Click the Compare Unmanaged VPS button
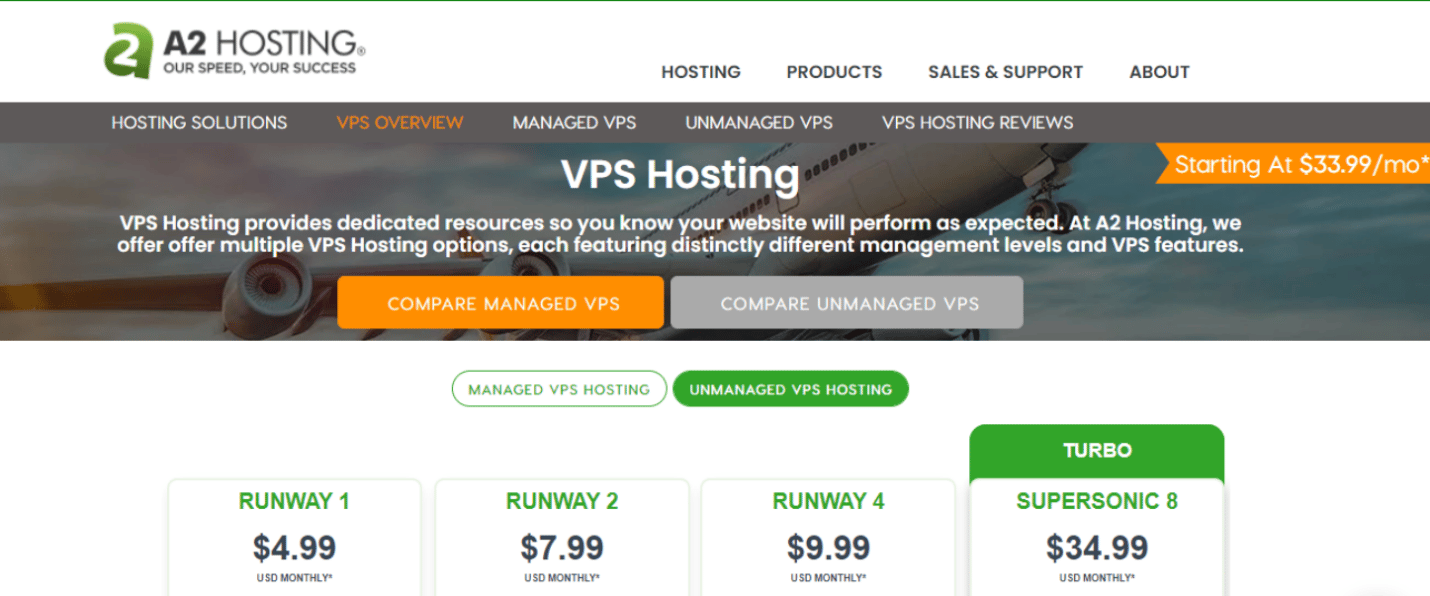 coord(847,303)
